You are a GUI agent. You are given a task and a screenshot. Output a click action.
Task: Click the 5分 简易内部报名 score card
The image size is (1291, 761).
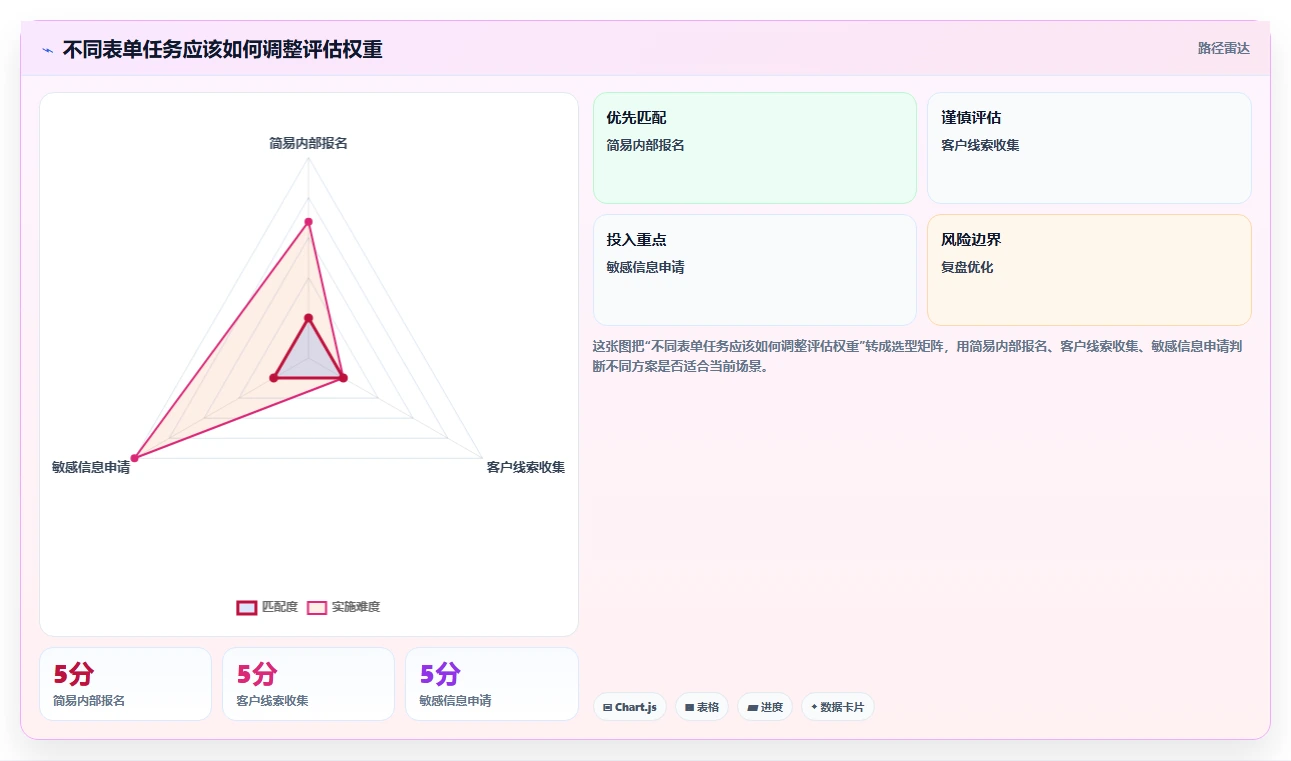(x=125, y=684)
